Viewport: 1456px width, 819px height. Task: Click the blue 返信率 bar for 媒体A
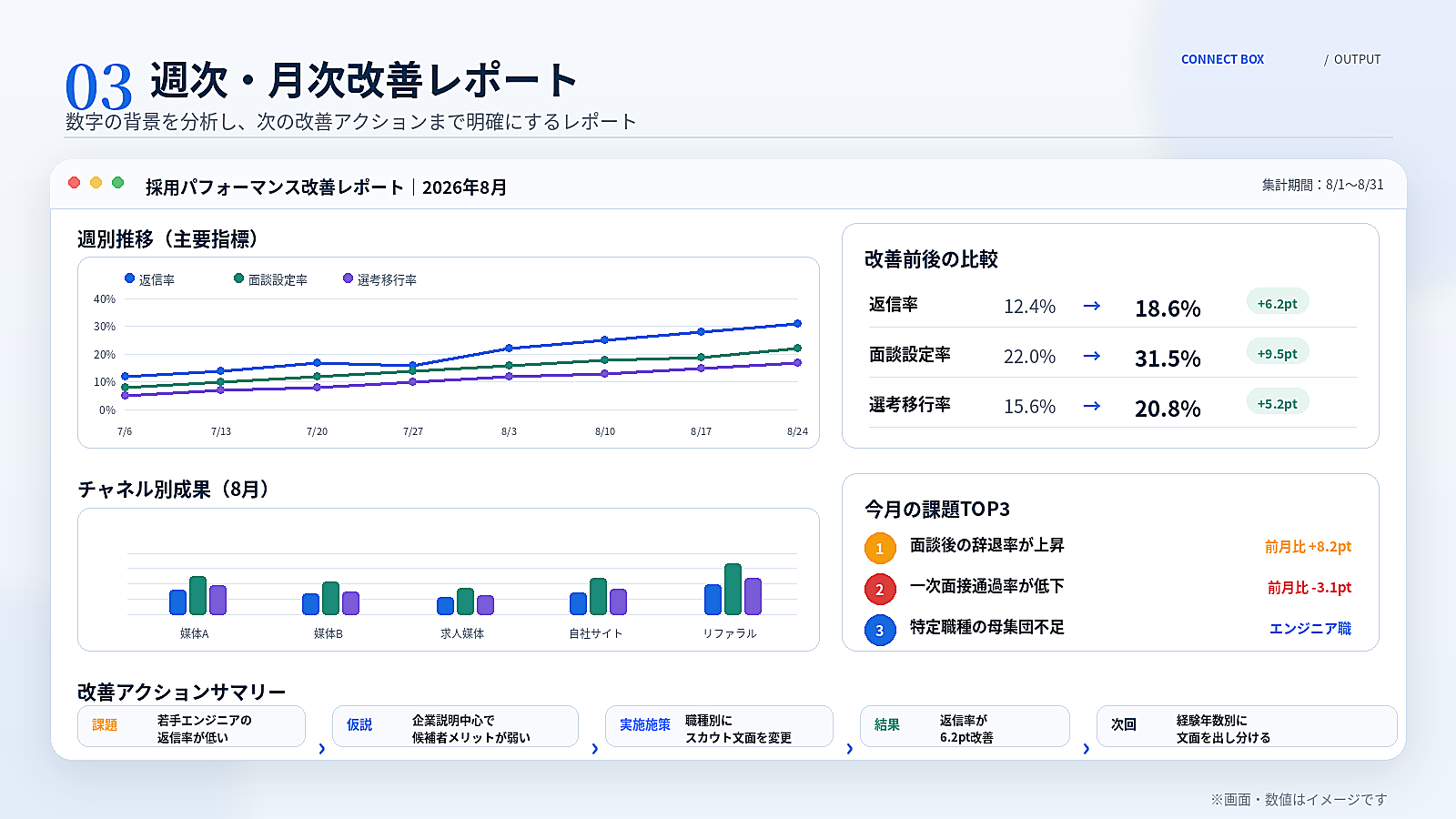pos(177,602)
